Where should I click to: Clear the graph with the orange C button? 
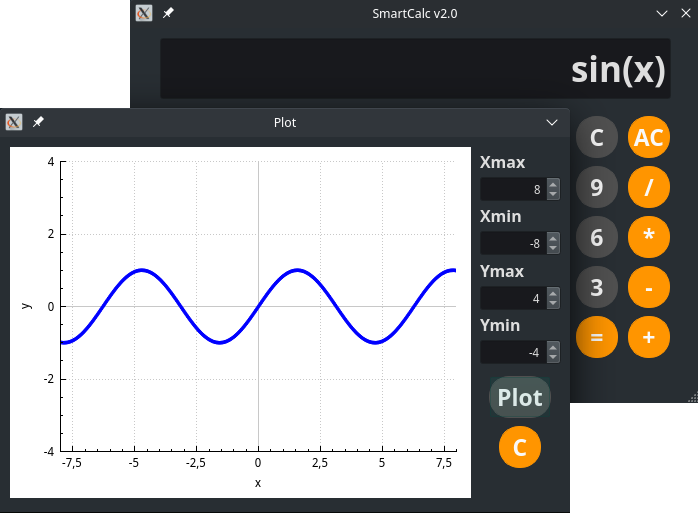[x=520, y=447]
